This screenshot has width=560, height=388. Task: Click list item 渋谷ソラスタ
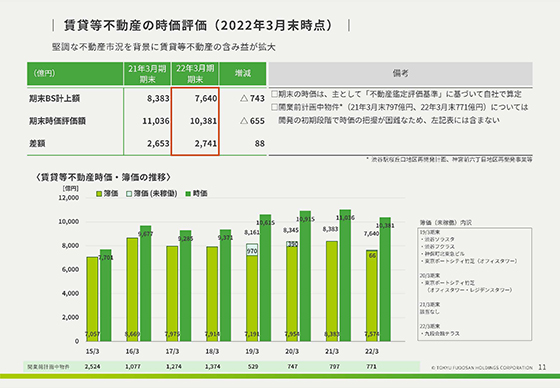[438, 239]
